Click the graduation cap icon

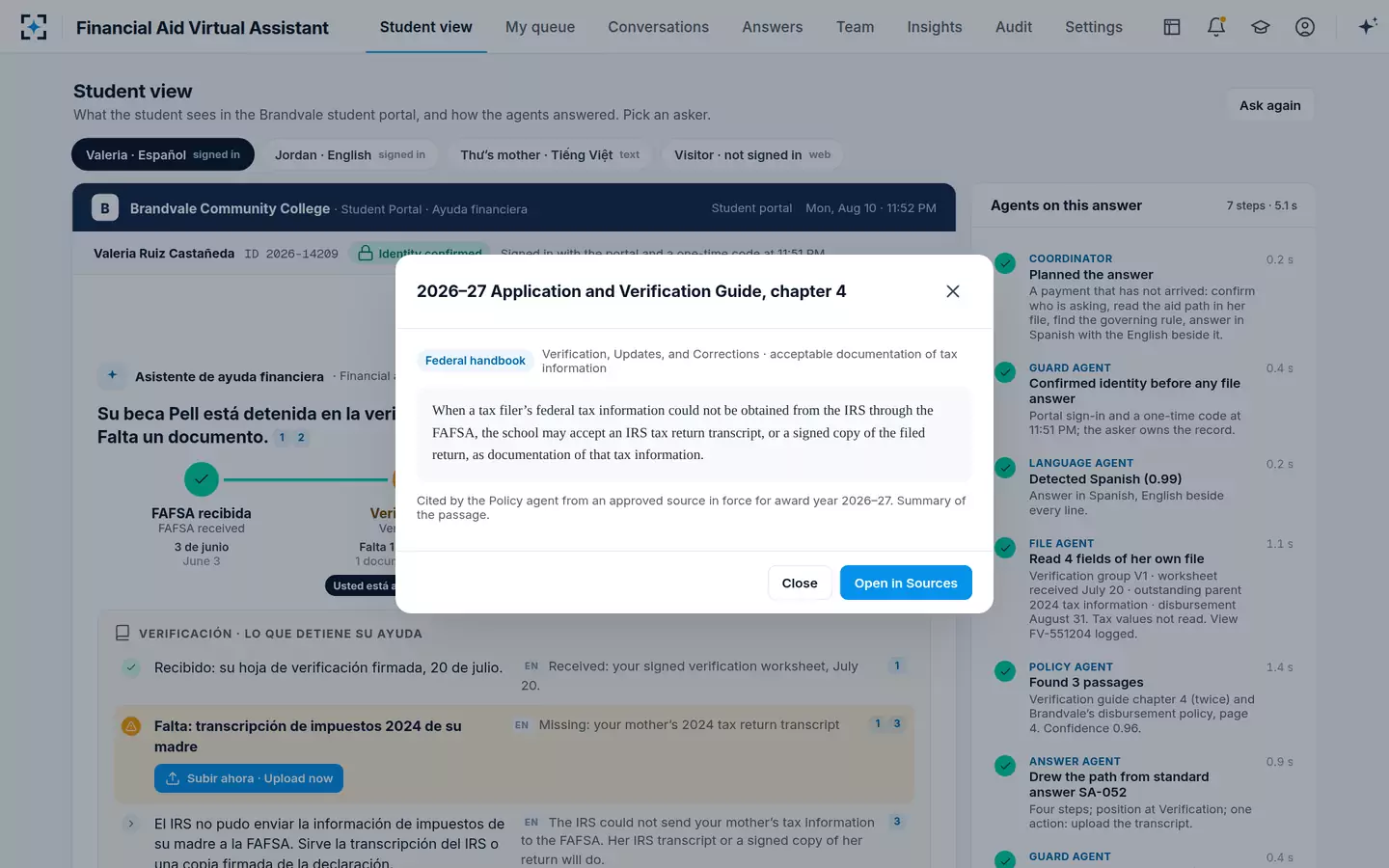1261,27
